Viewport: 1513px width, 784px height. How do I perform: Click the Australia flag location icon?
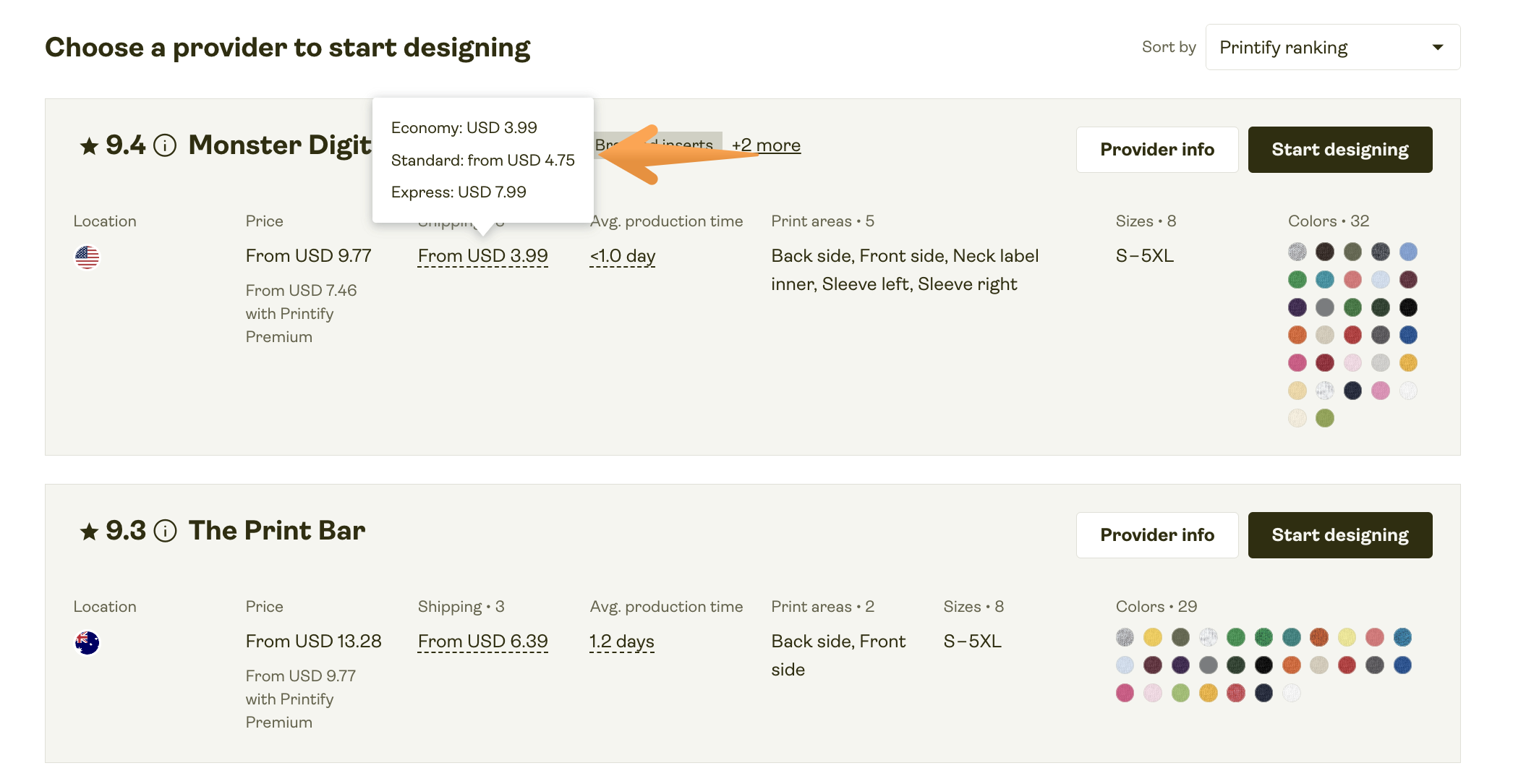(x=87, y=642)
